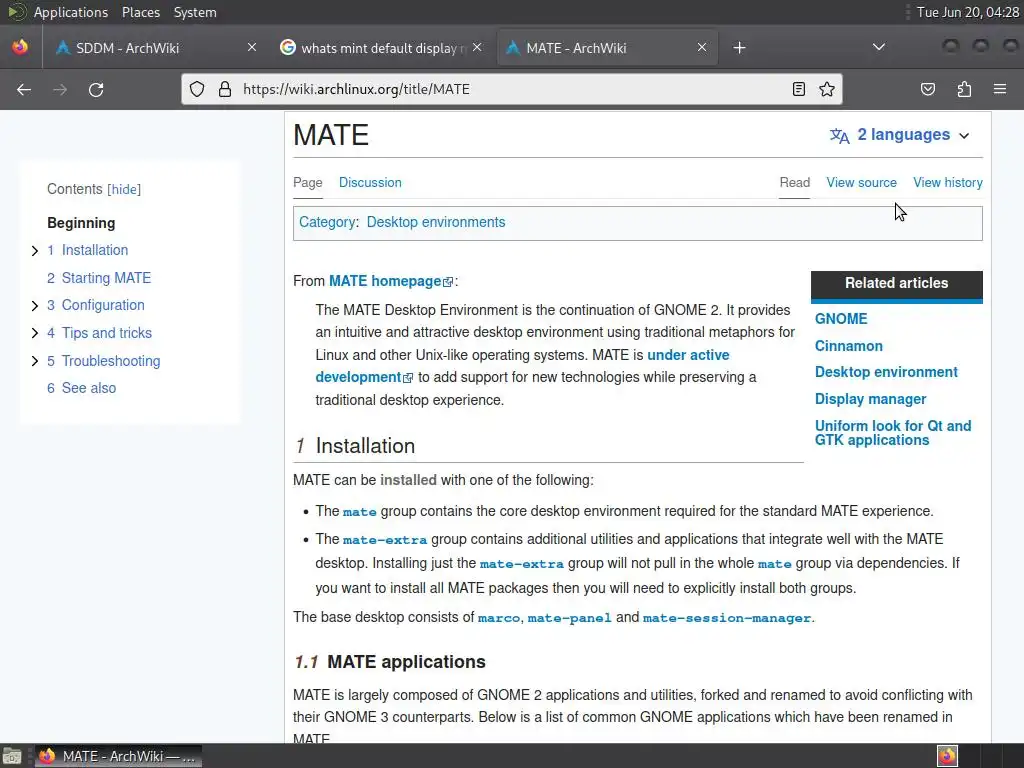Hide the Contents sidebar
The height and width of the screenshot is (768, 1024).
[x=124, y=189]
